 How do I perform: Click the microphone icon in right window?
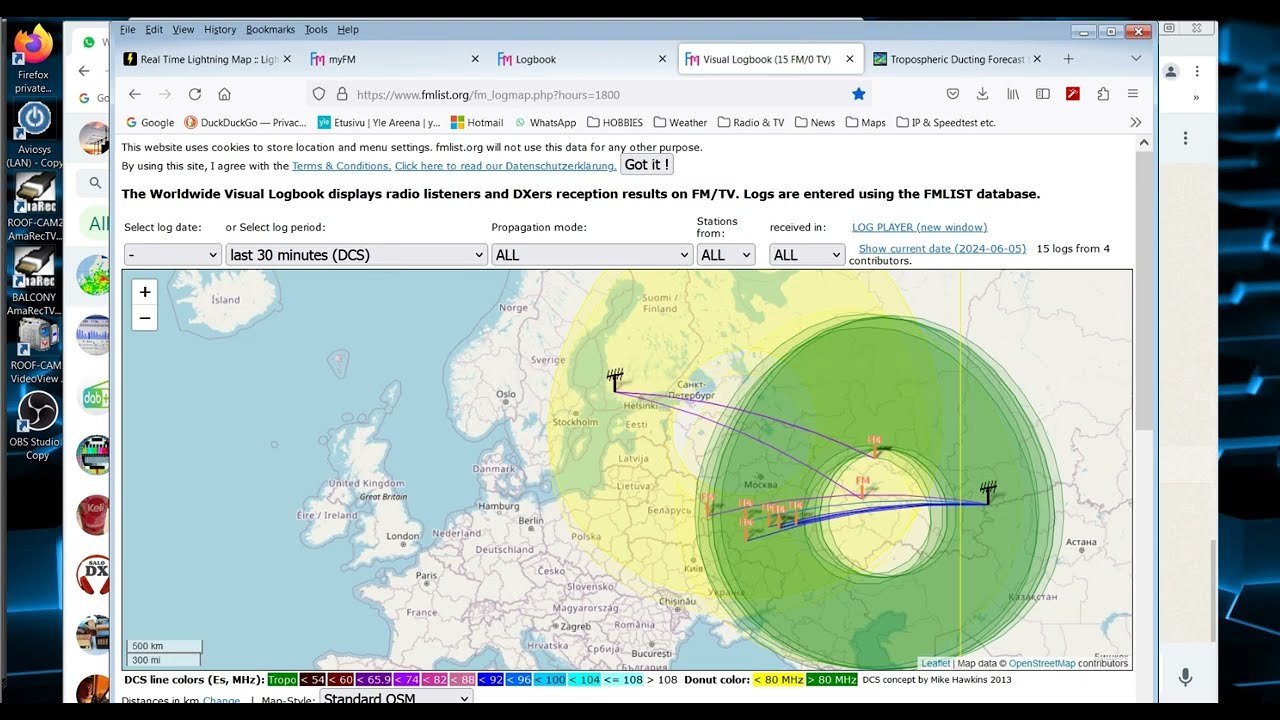tap(1185, 677)
